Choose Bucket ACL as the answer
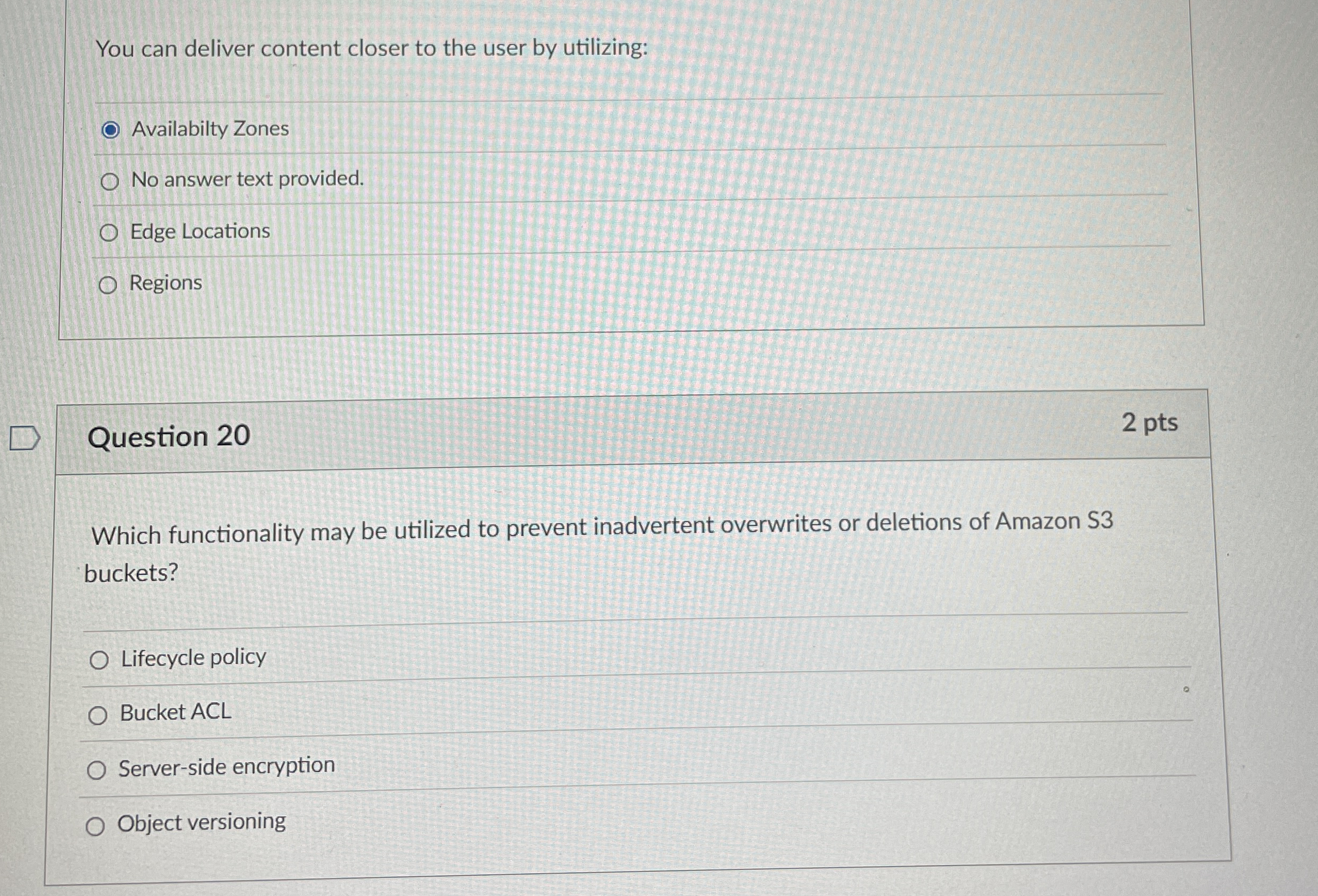Image resolution: width=1318 pixels, height=896 pixels. (97, 714)
